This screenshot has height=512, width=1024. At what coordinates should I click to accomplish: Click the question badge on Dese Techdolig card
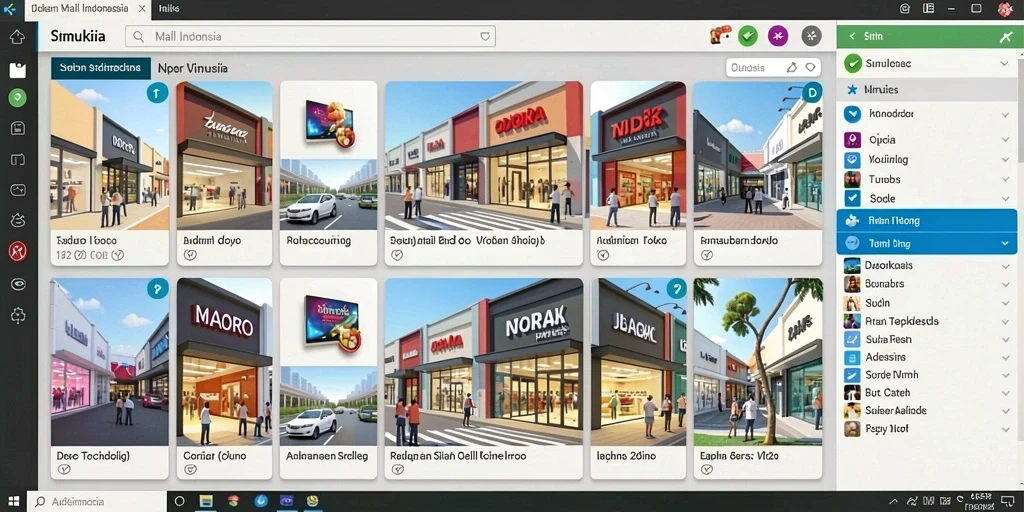(157, 288)
